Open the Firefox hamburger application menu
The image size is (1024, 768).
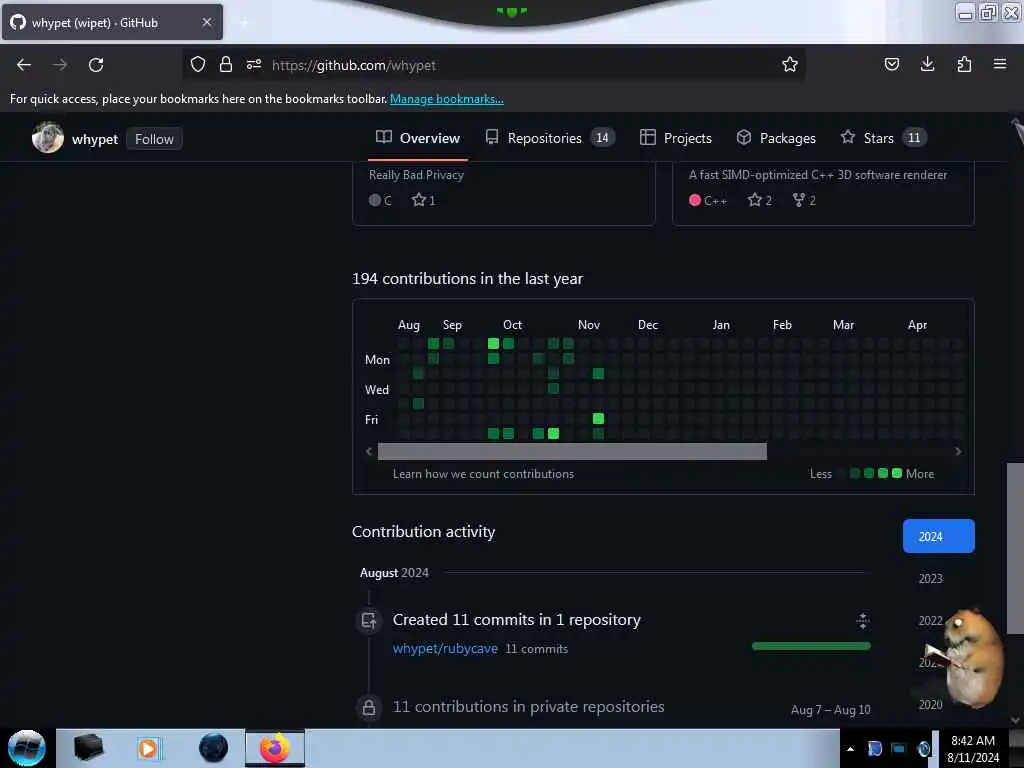pyautogui.click(x=1000, y=64)
